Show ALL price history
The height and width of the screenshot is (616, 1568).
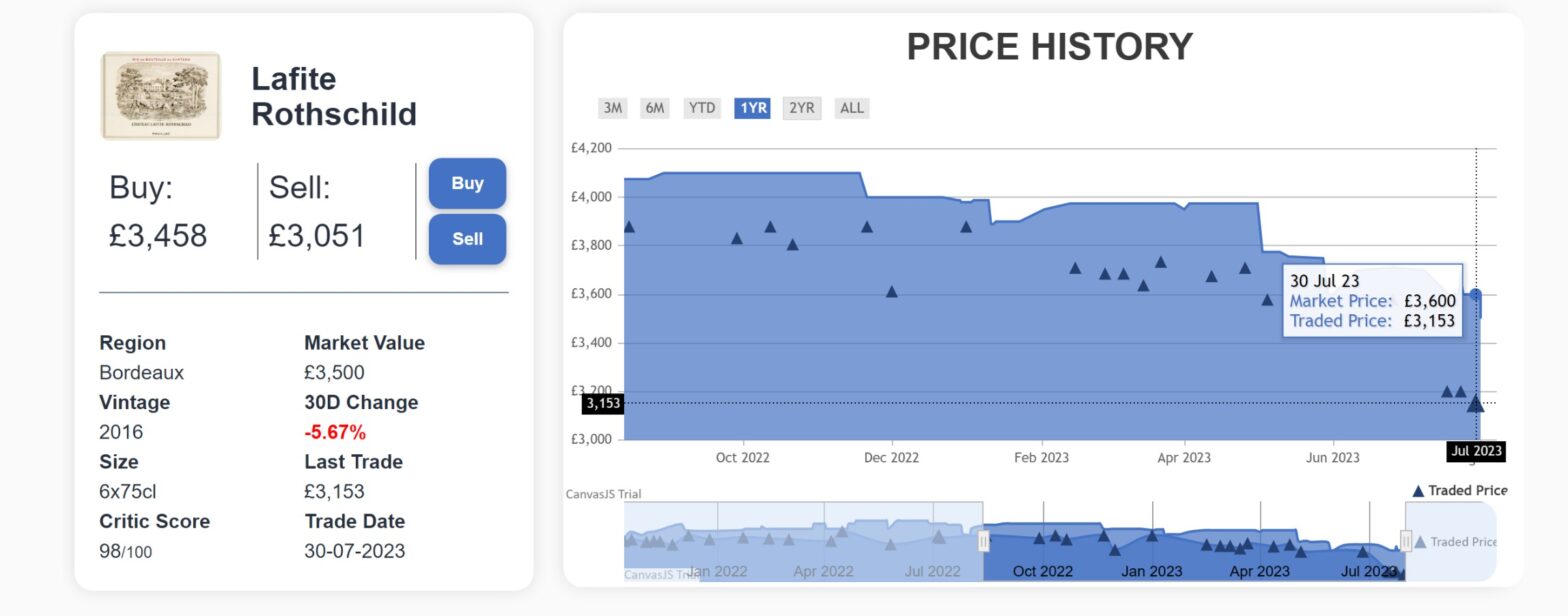point(852,108)
